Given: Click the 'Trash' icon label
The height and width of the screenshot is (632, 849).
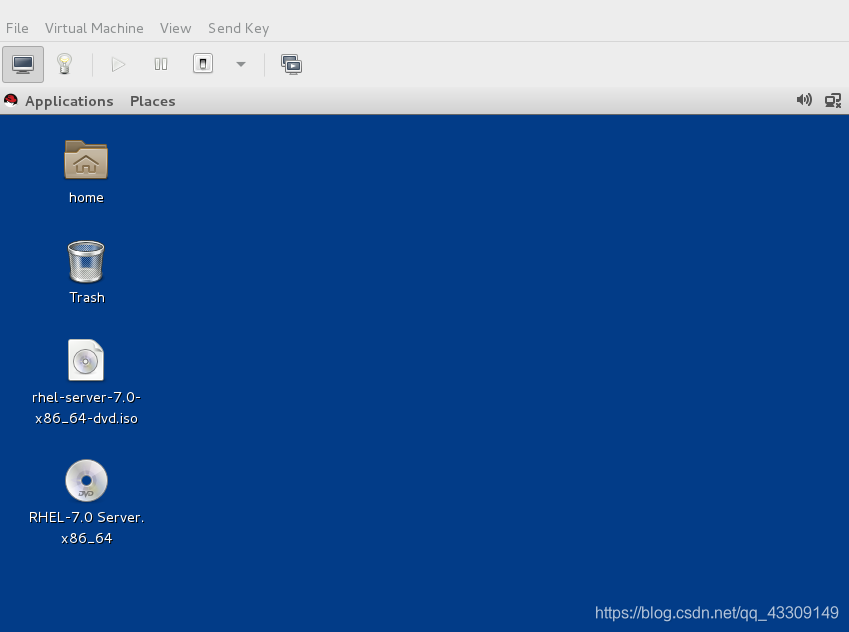Looking at the screenshot, I should [x=87, y=297].
